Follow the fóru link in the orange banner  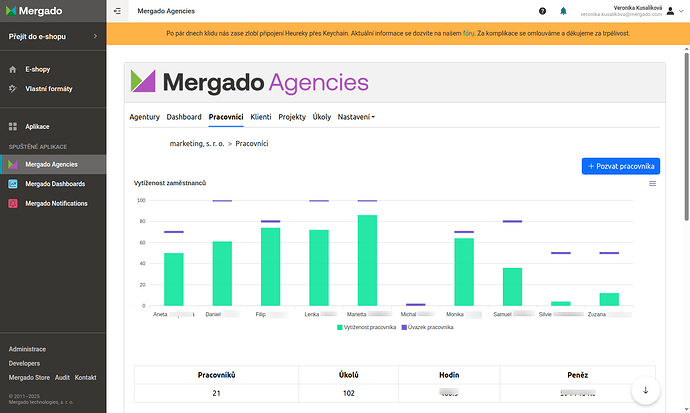pyautogui.click(x=466, y=33)
